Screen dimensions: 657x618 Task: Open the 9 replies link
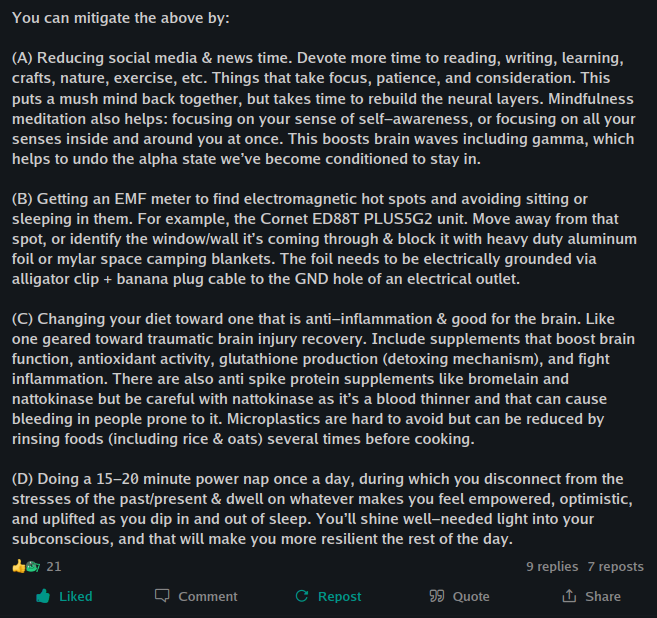pyautogui.click(x=552, y=566)
